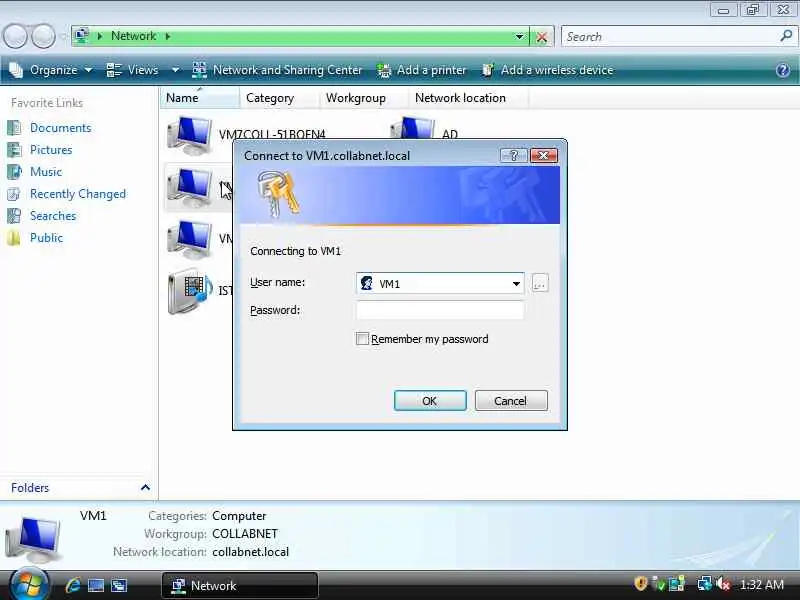Click the muted volume tray icon

(723, 583)
